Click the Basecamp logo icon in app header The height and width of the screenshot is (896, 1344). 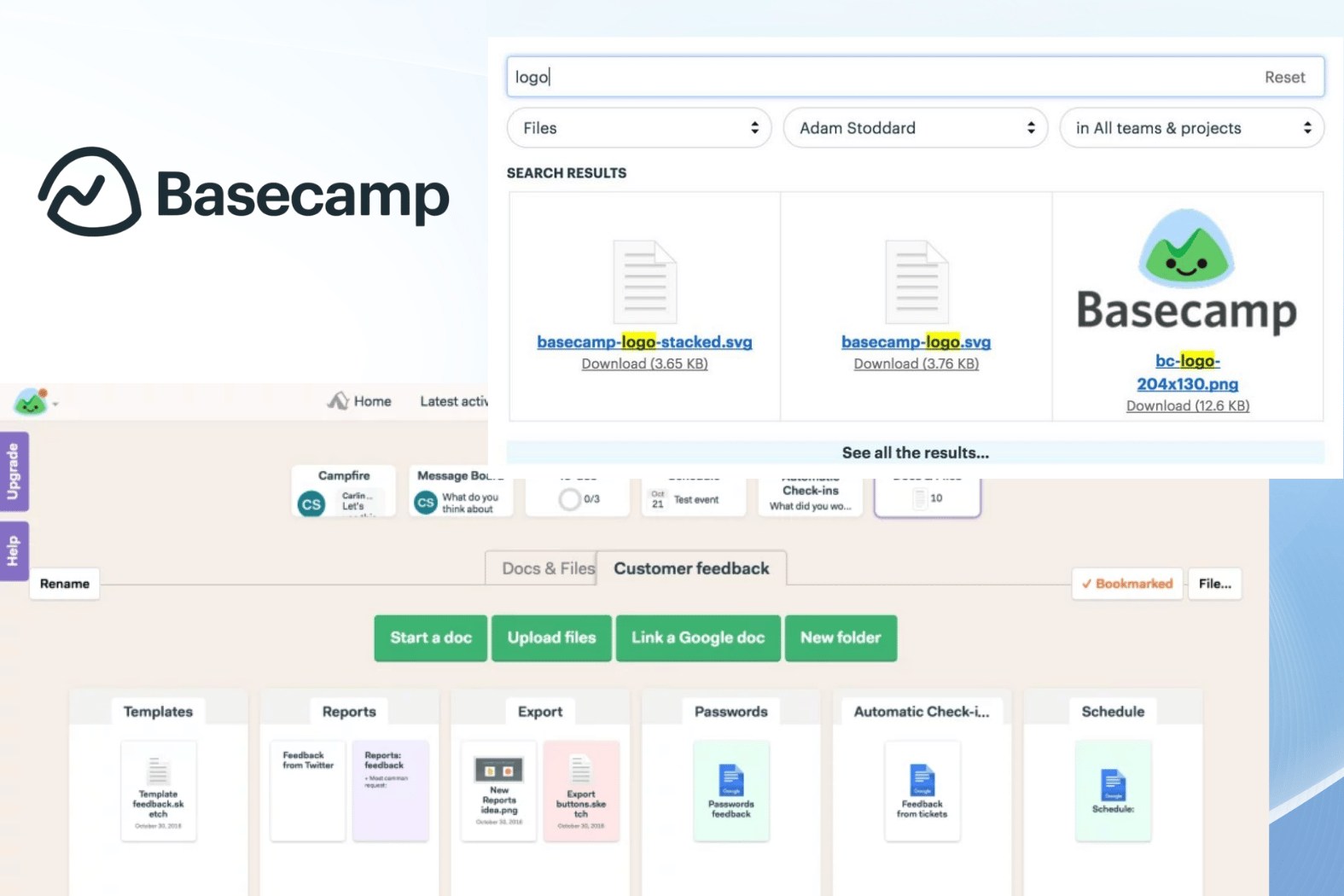[31, 401]
